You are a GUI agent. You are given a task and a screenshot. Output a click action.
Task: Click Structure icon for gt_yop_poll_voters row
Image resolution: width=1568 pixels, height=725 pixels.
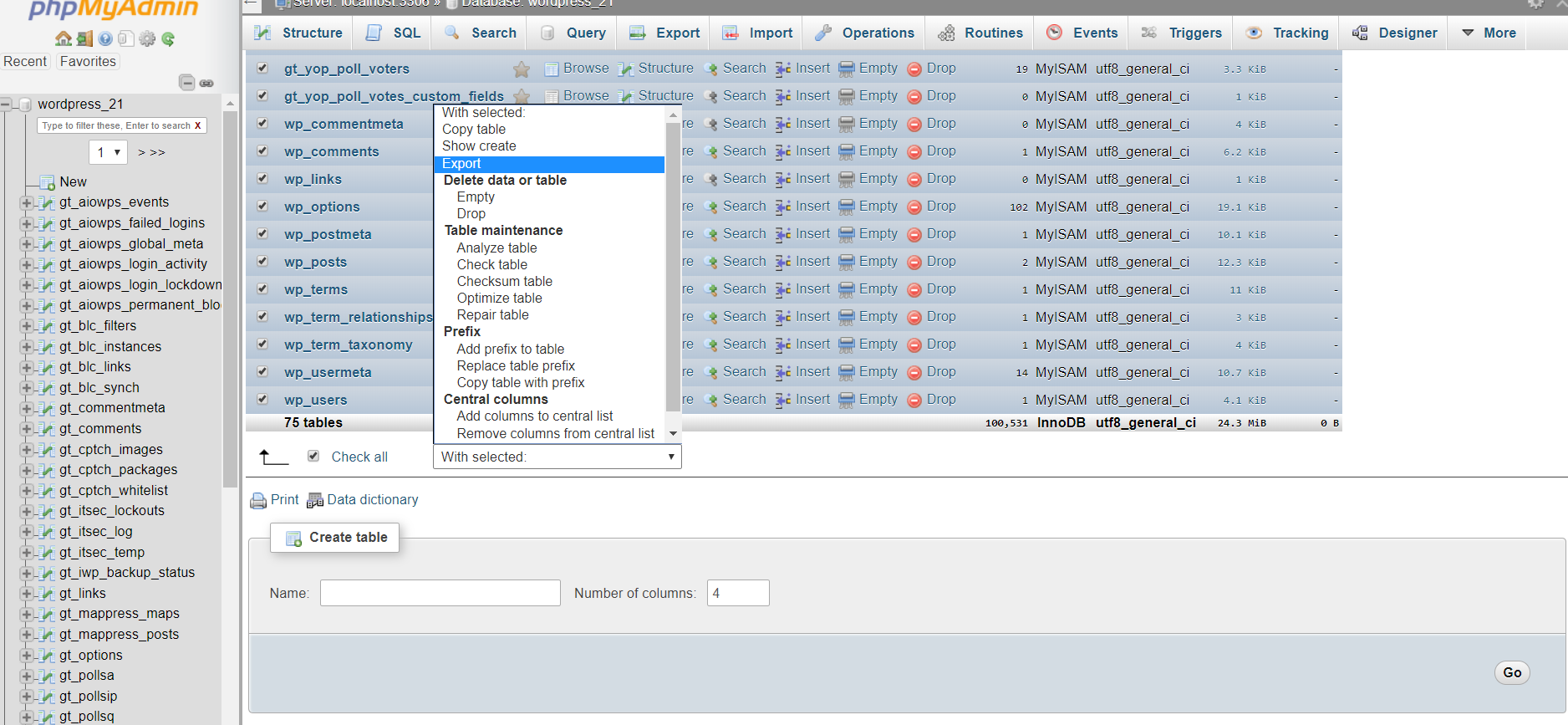(x=626, y=69)
